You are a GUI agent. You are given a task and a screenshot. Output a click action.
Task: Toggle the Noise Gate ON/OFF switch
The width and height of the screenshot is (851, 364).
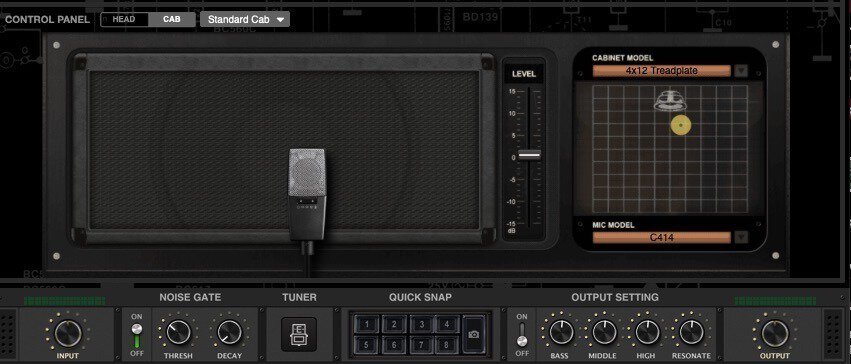coord(137,335)
